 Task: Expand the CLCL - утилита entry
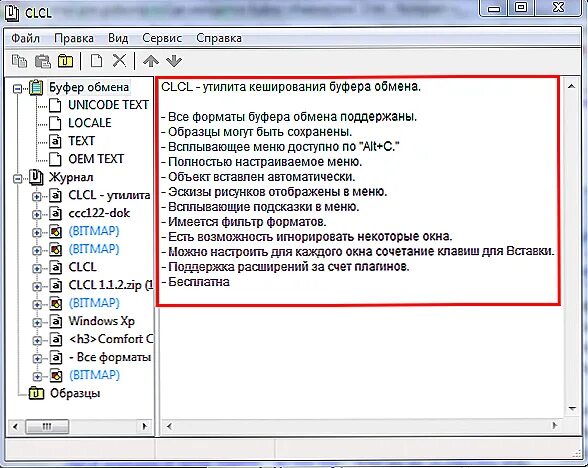coord(37,196)
